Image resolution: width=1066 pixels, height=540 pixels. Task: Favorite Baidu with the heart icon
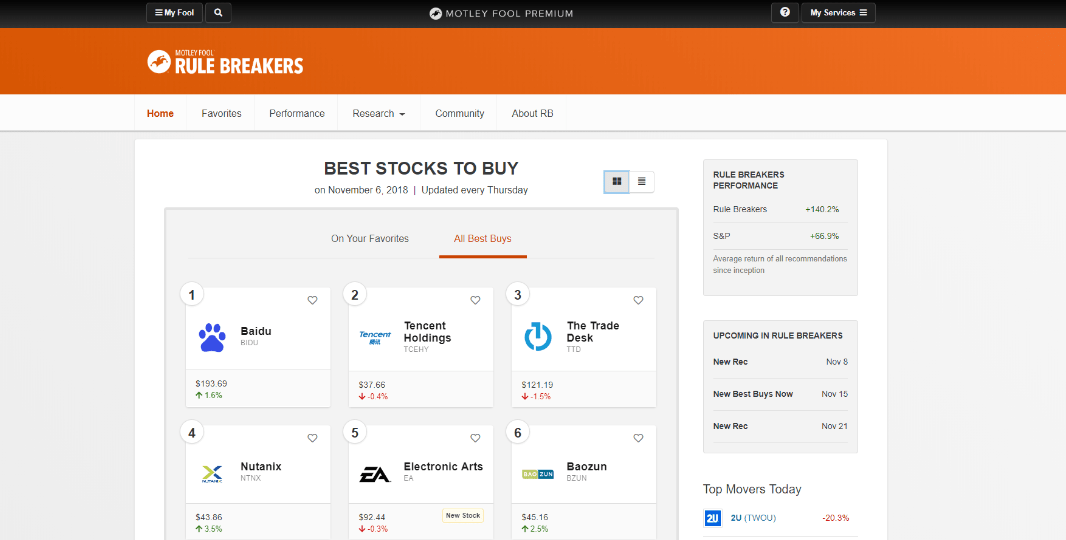(312, 300)
